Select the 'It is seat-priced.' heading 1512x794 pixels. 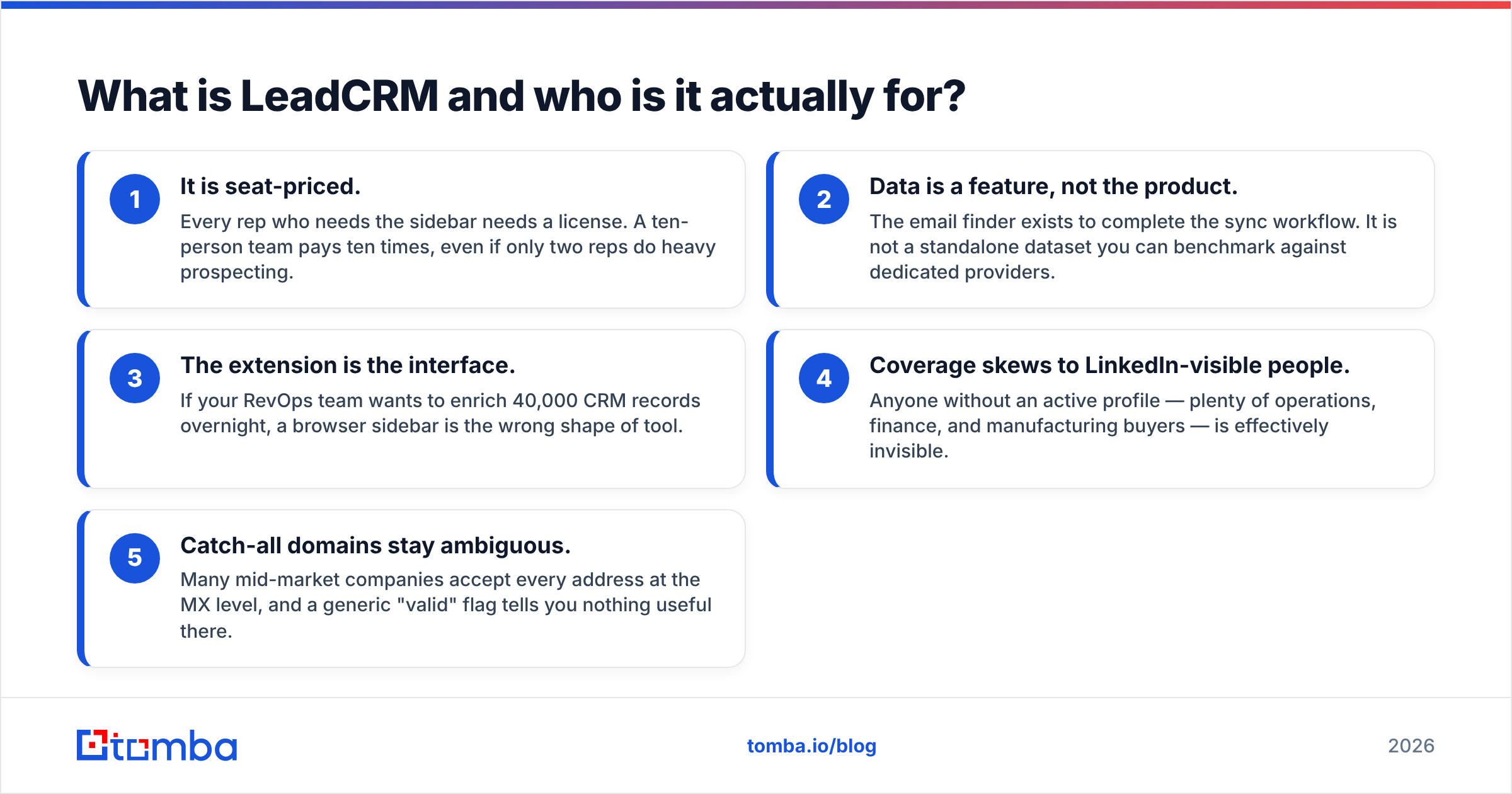pos(270,187)
